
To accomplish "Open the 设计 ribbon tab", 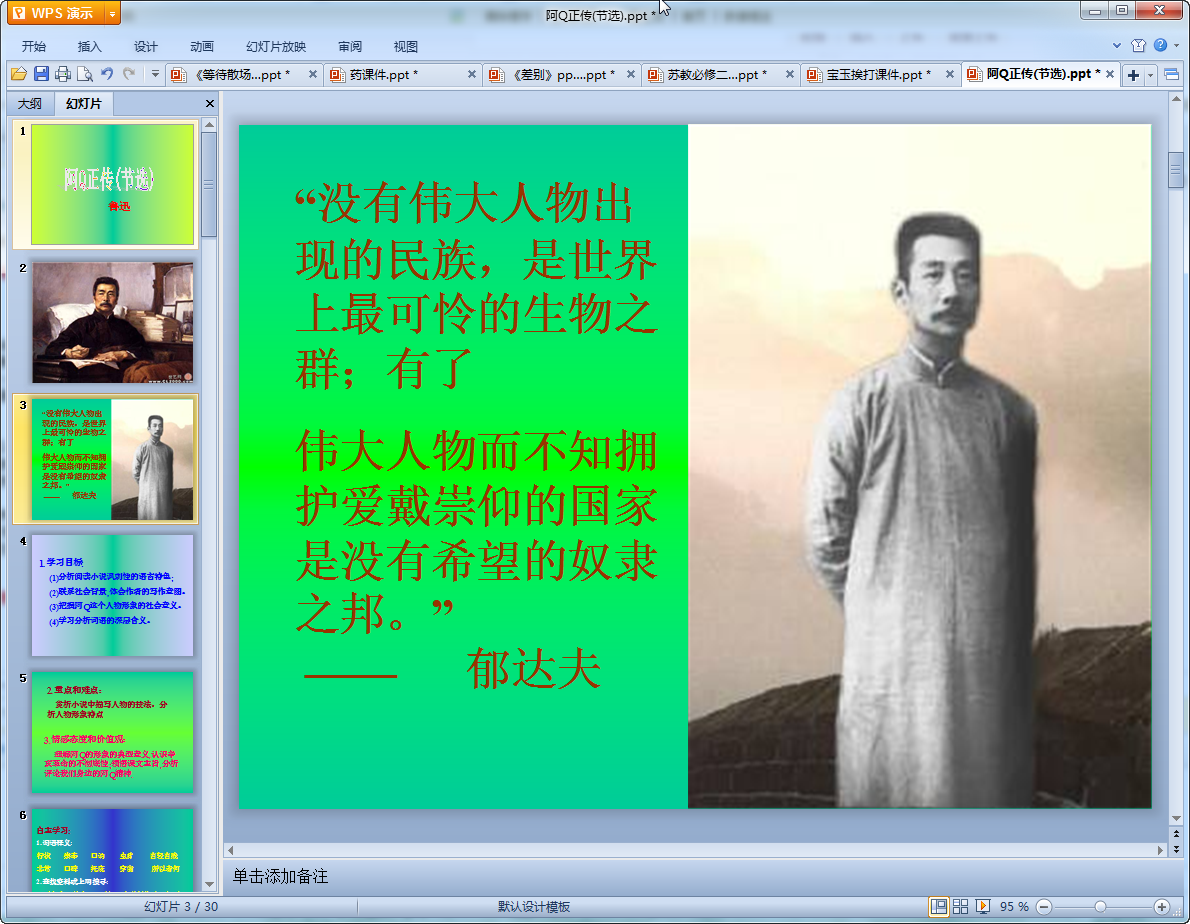I will pyautogui.click(x=146, y=46).
